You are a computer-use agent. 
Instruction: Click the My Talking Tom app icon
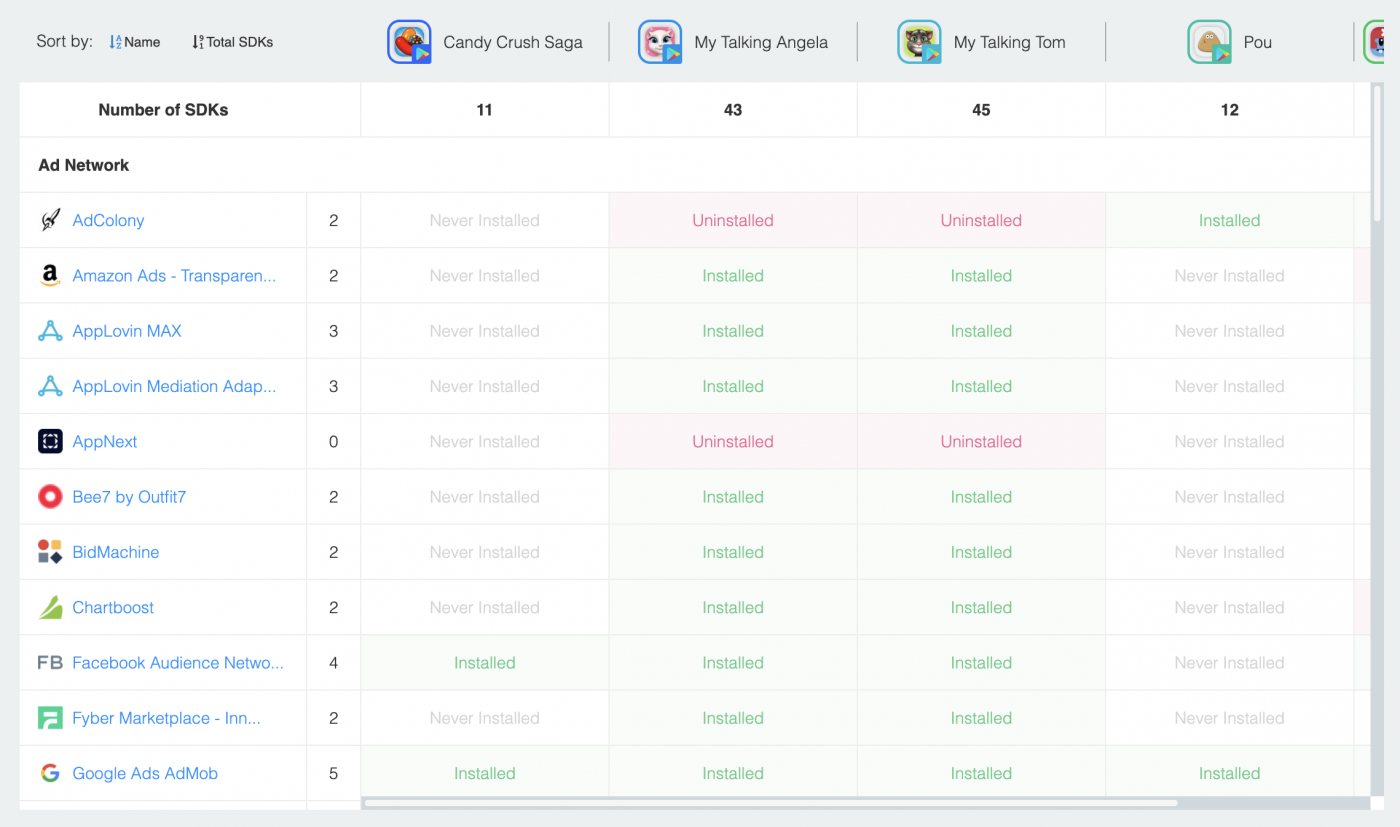(919, 42)
